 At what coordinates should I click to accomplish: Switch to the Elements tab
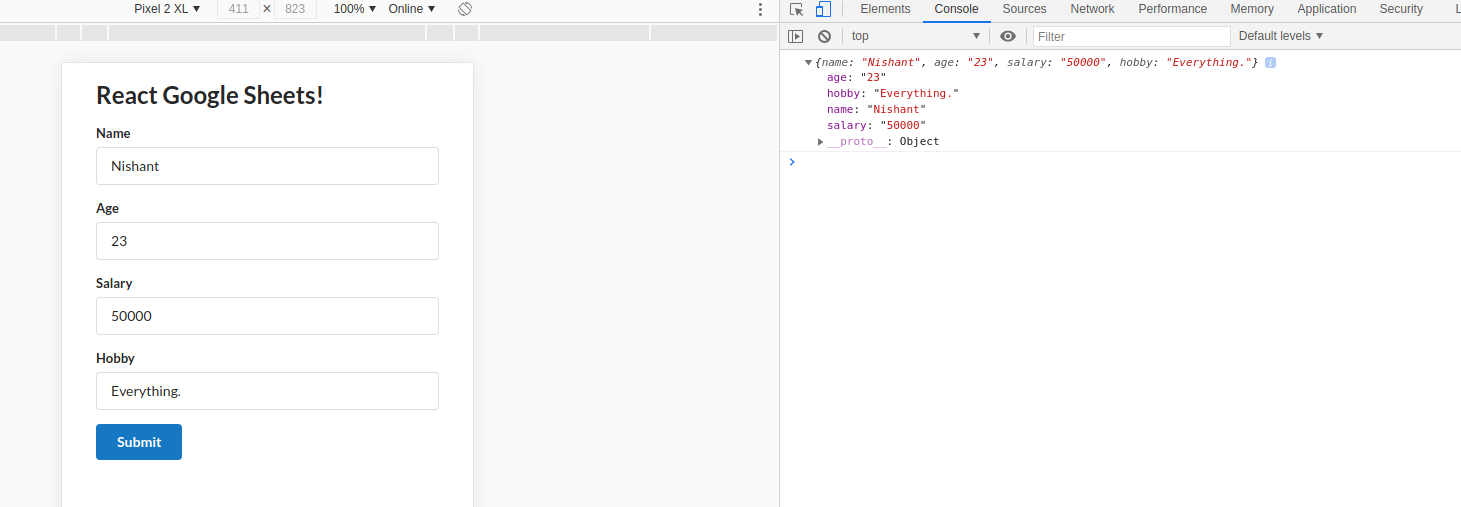pos(885,9)
